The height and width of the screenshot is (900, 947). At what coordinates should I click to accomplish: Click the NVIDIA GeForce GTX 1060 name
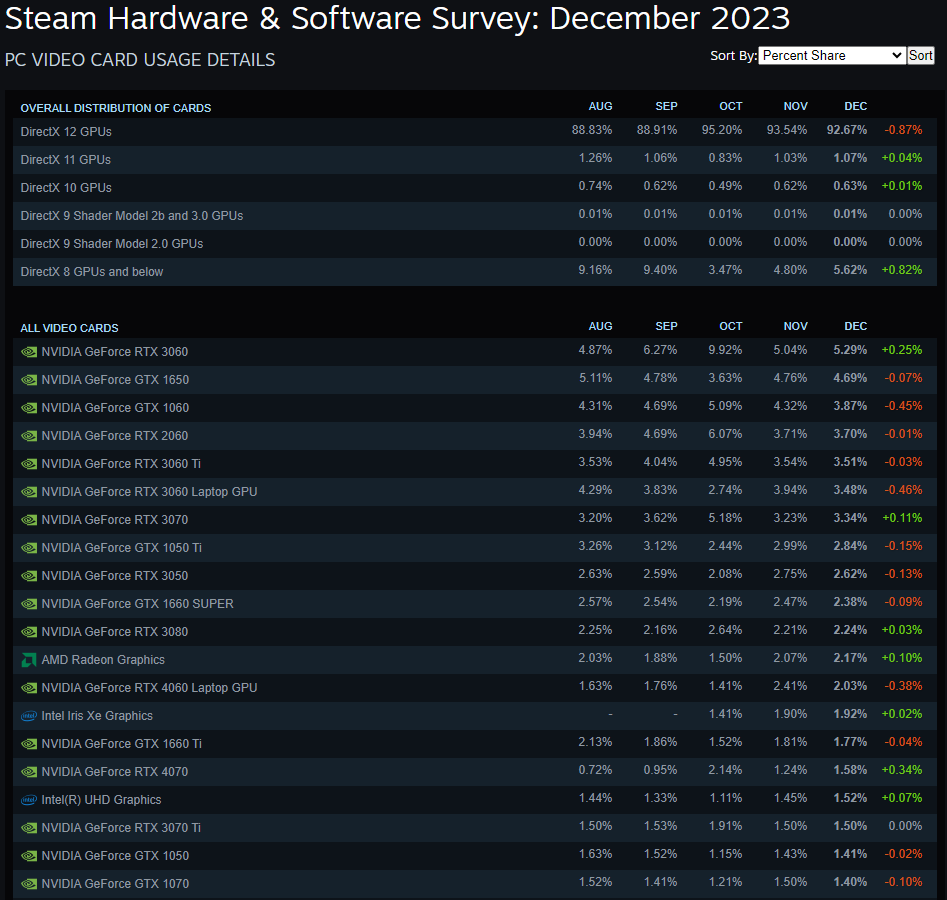[x=115, y=408]
